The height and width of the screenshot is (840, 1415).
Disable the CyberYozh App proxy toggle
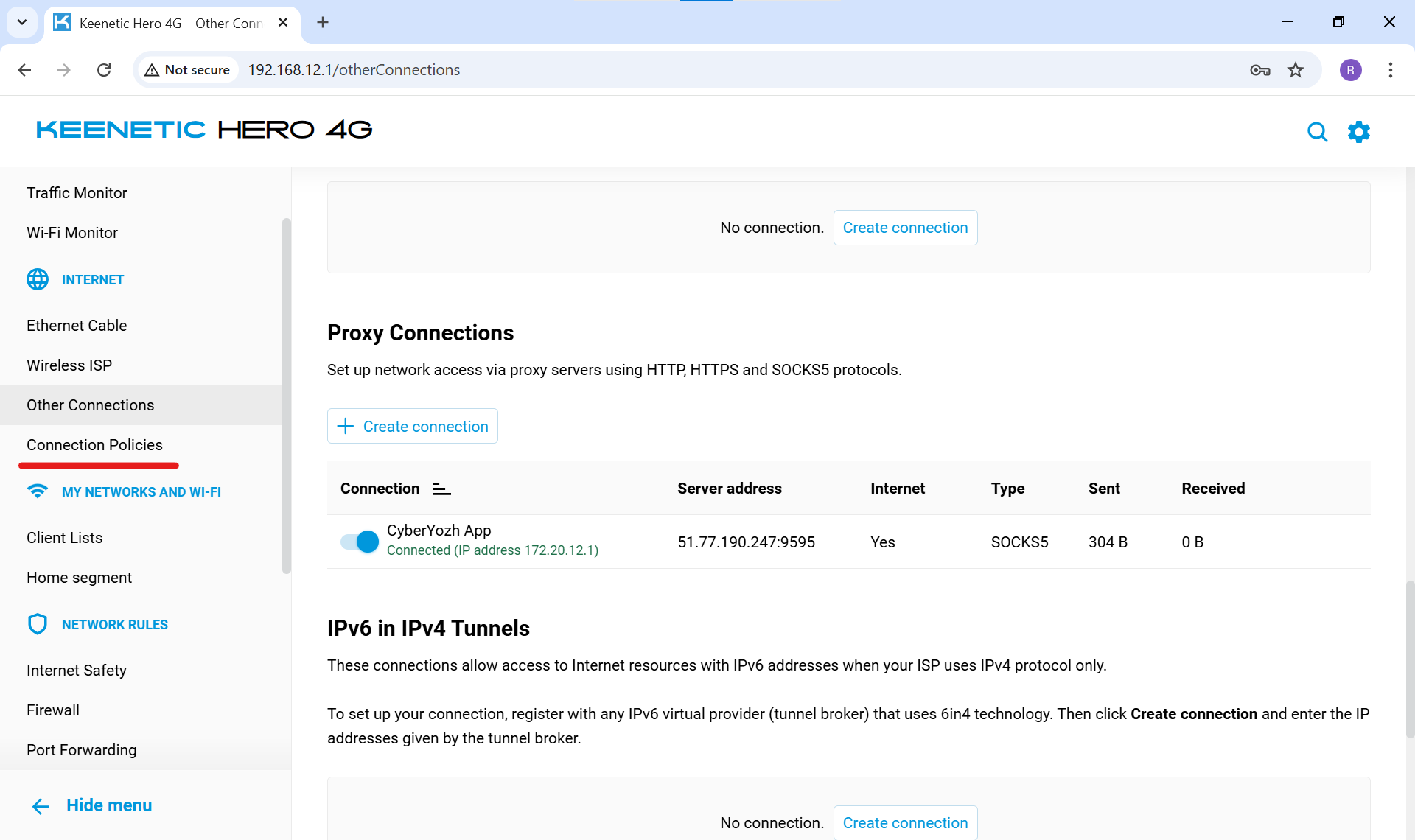tap(360, 542)
